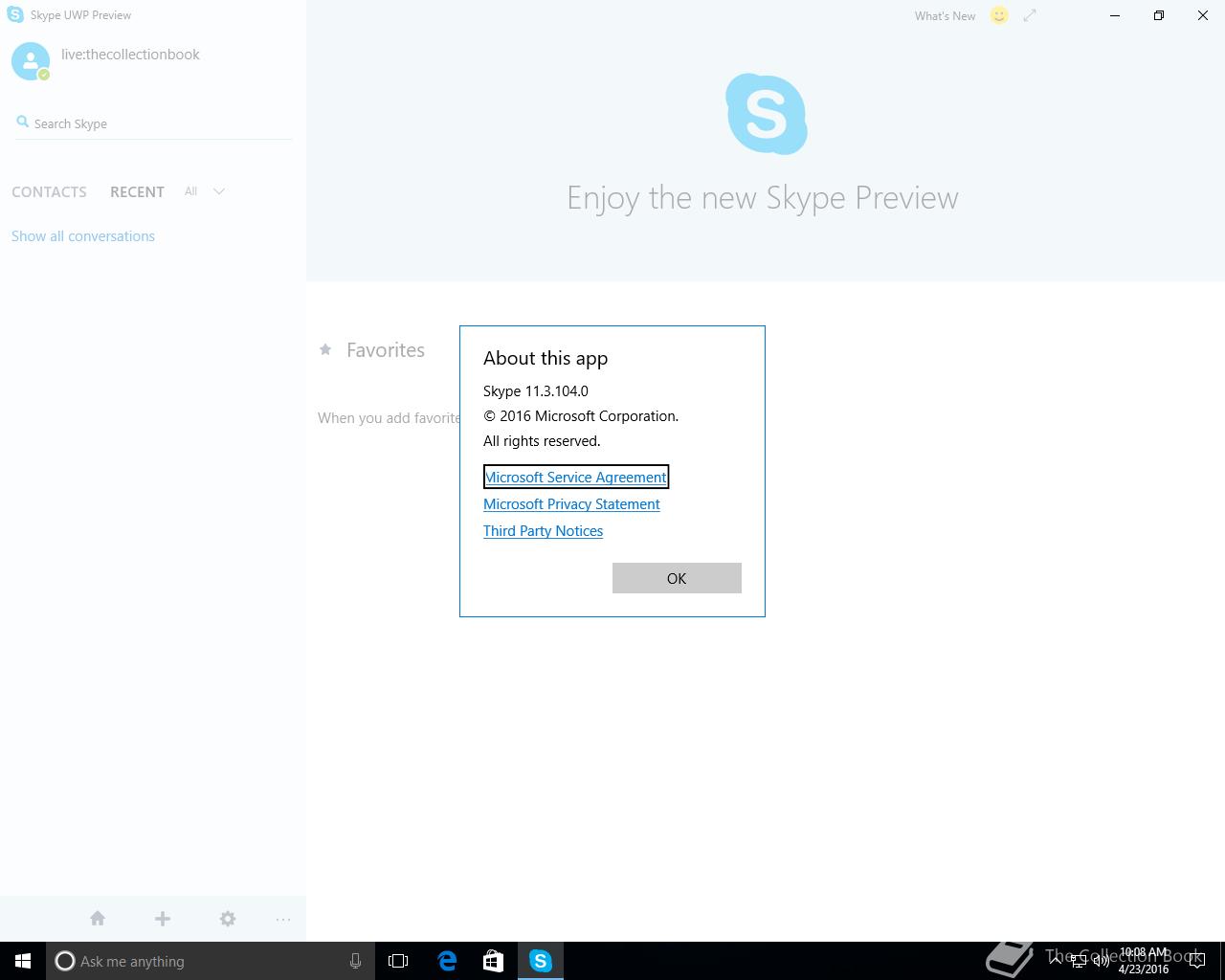
Task: Click the large Skype logo
Action: click(766, 114)
